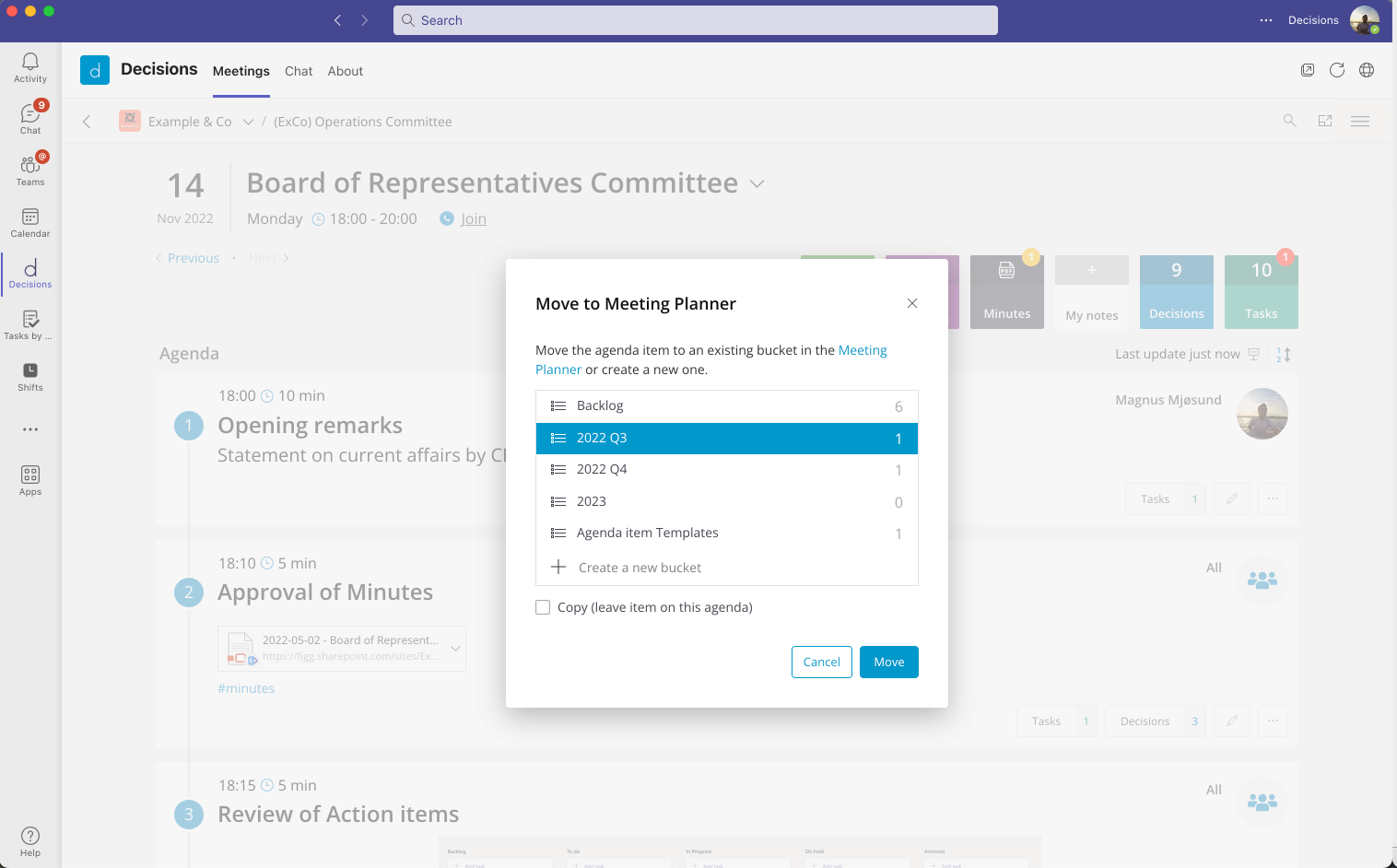Open the Meeting Planner link
This screenshot has height=868, width=1397.
tap(863, 350)
